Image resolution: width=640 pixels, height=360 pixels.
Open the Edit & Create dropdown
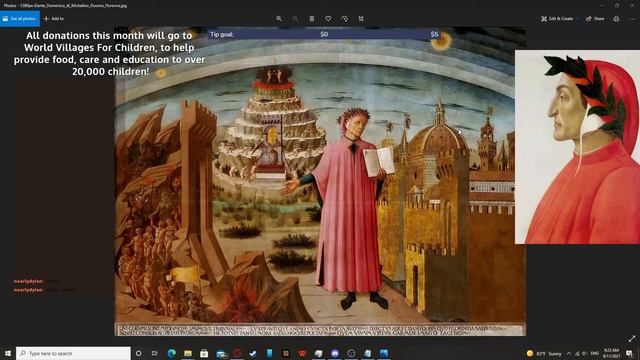coord(560,19)
